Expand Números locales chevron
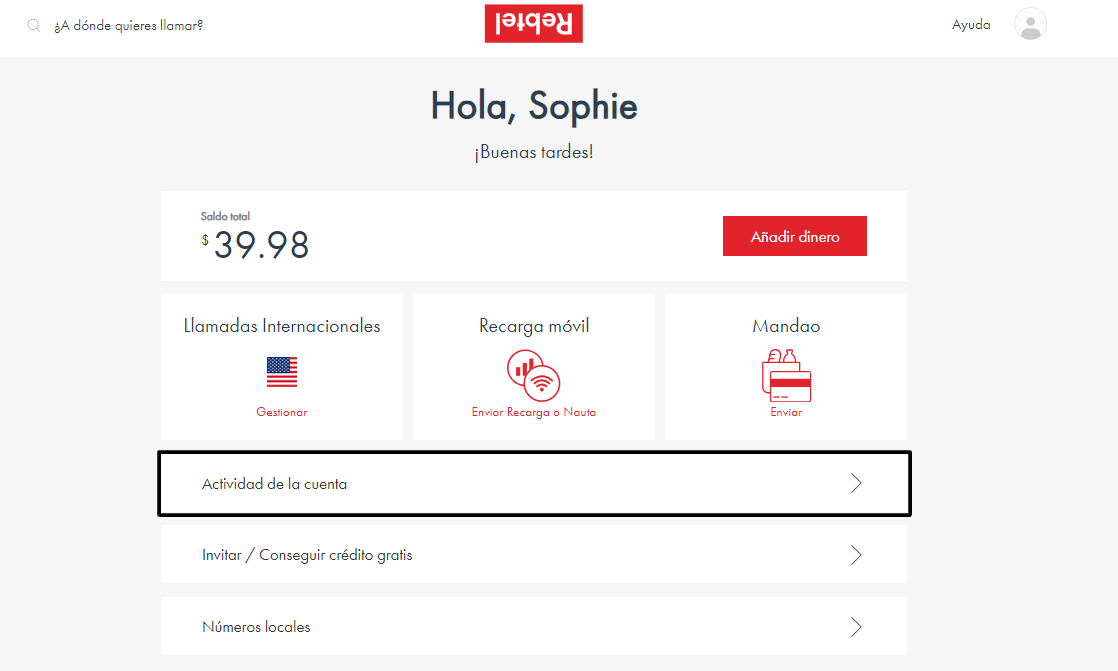The image size is (1118, 671). (x=855, y=627)
